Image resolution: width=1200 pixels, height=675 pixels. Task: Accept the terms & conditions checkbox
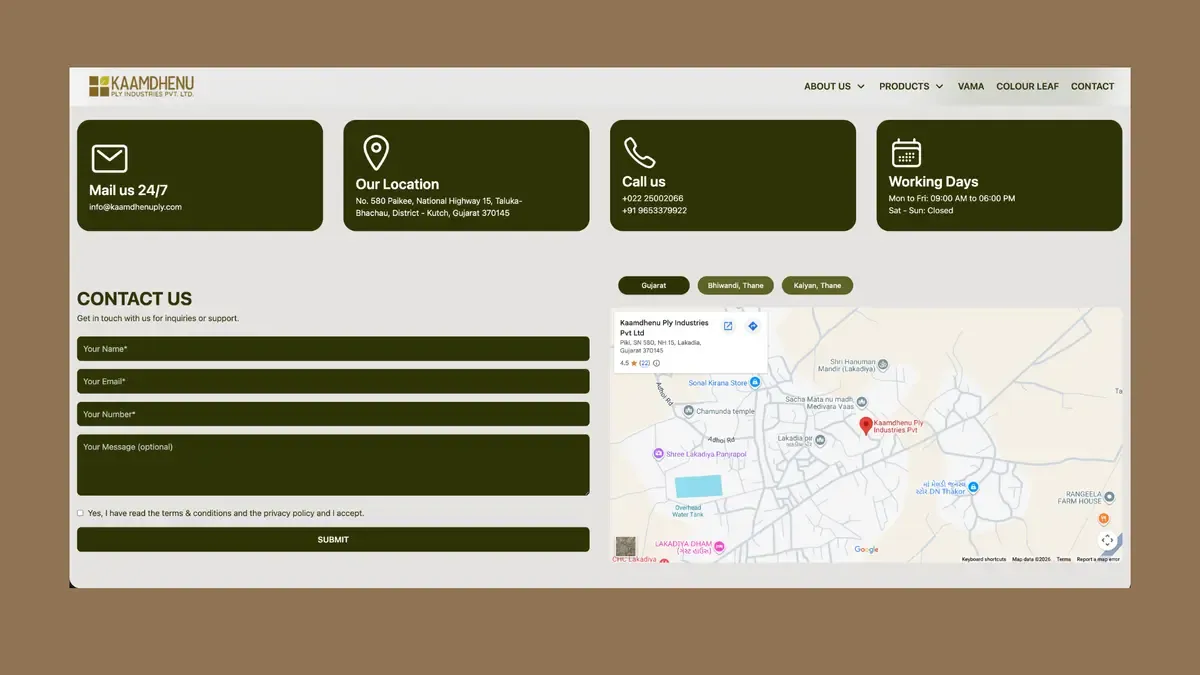click(x=80, y=513)
